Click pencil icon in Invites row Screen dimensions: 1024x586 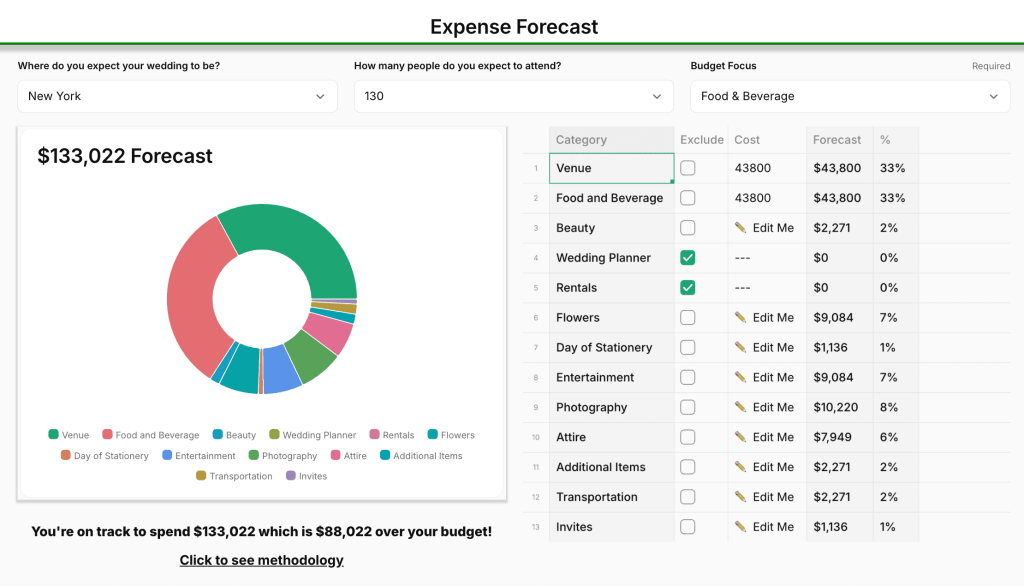(741, 528)
